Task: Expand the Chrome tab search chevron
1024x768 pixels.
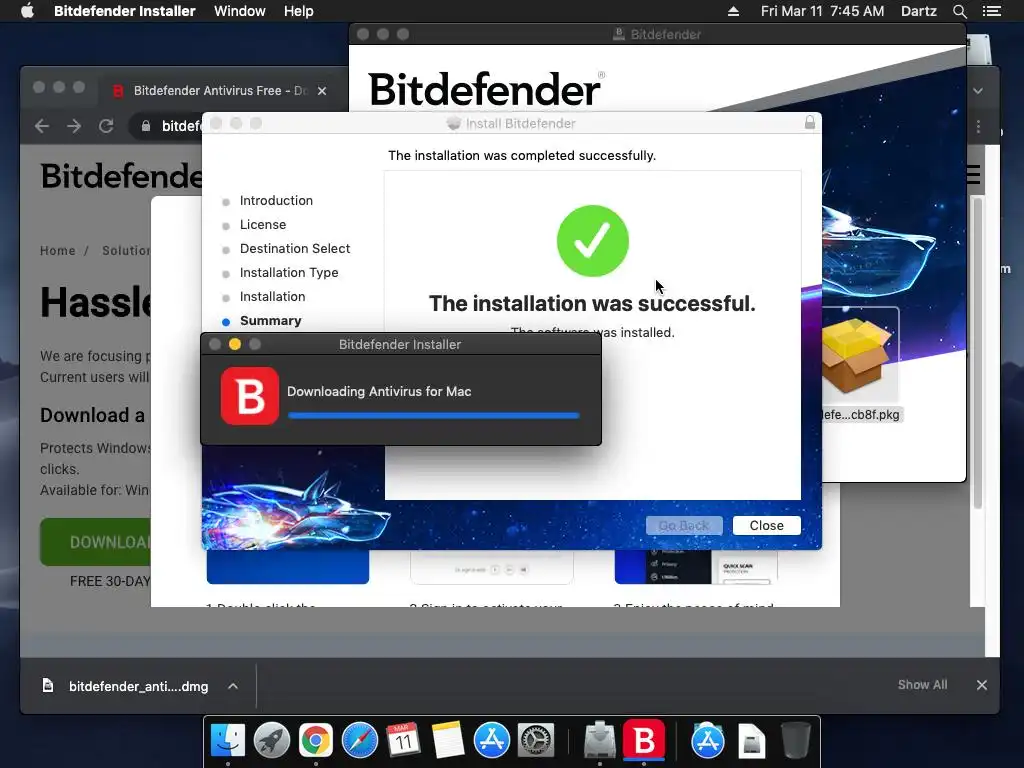Action: tap(978, 91)
